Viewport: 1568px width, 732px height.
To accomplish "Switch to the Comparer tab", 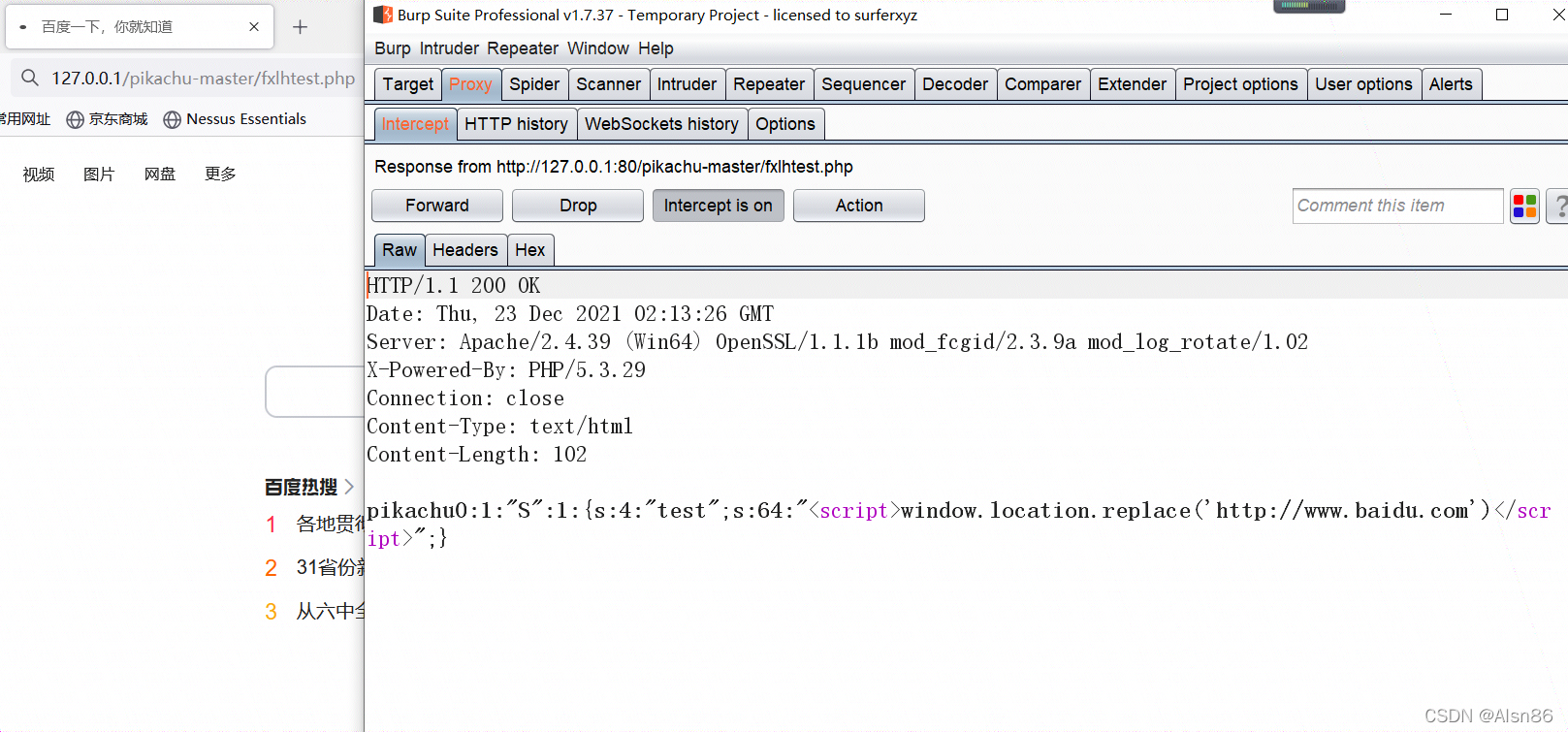I will 1042,84.
